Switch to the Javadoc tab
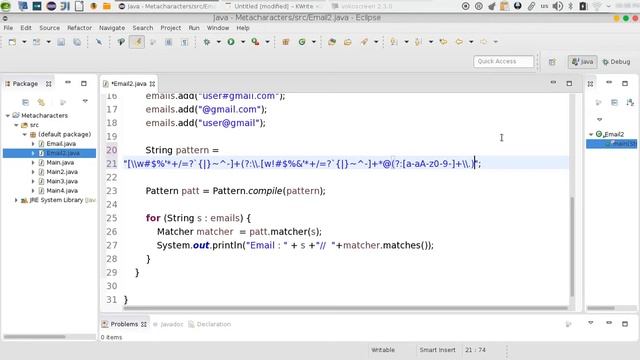640x360 pixels. 168,324
